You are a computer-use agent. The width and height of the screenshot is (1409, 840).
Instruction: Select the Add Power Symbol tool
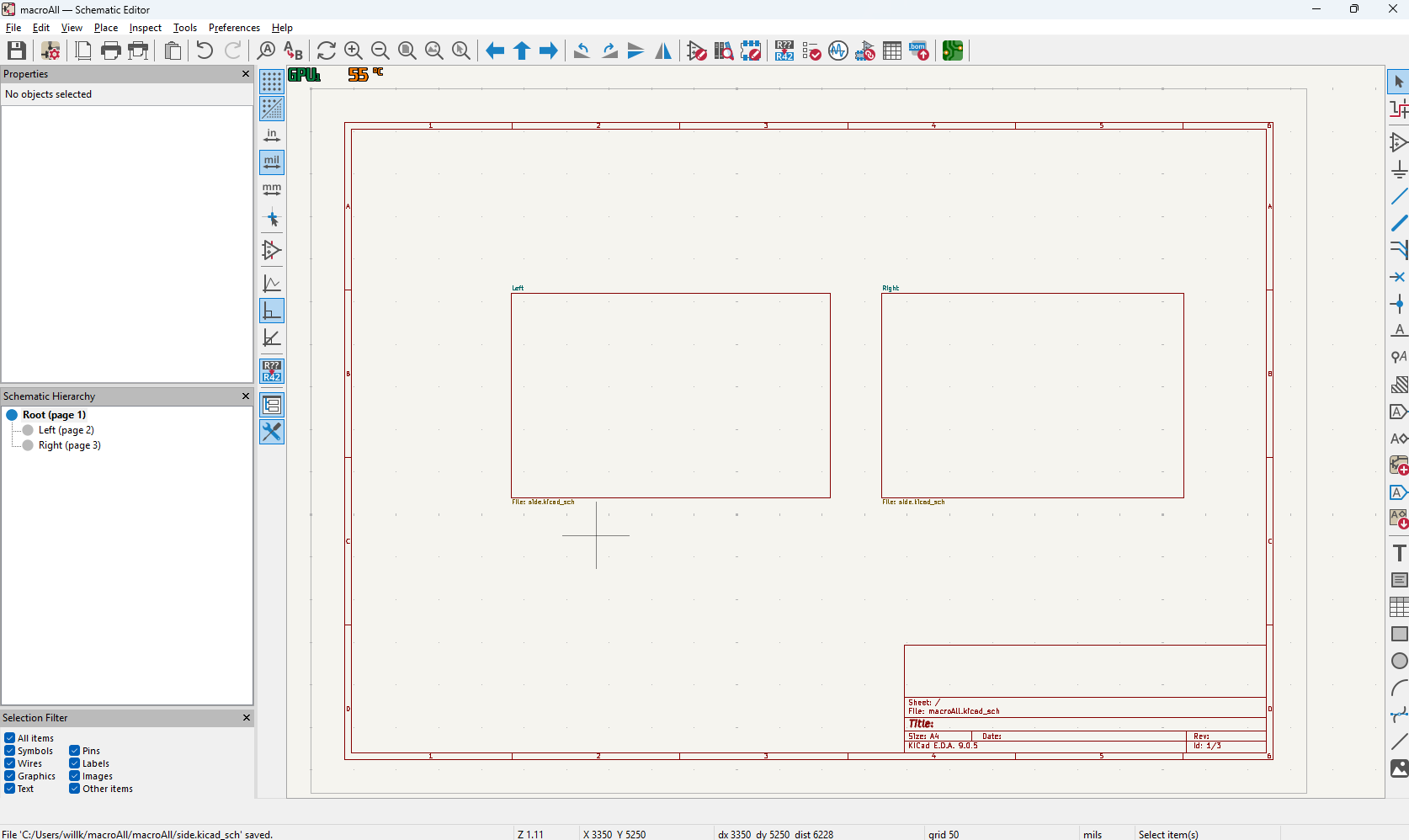point(1399,169)
